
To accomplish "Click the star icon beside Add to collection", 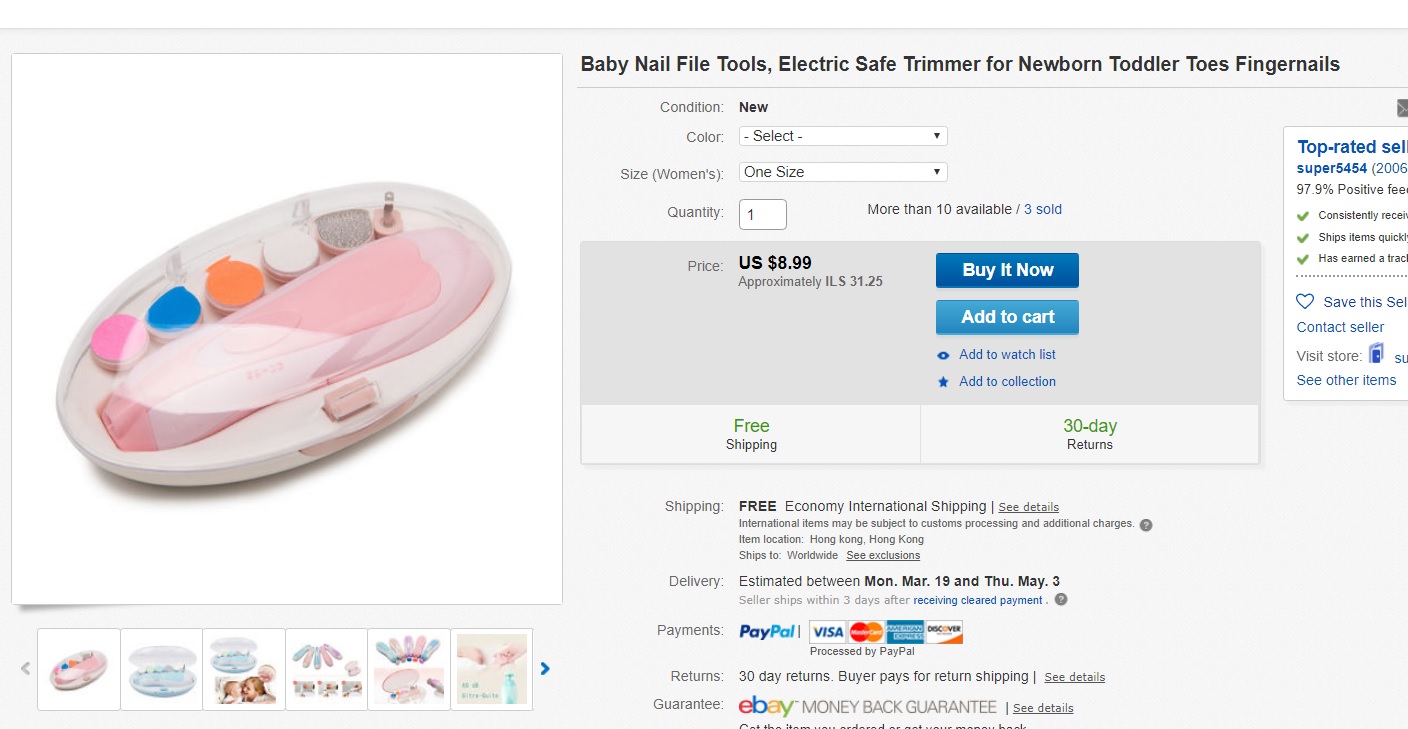I will click(943, 382).
